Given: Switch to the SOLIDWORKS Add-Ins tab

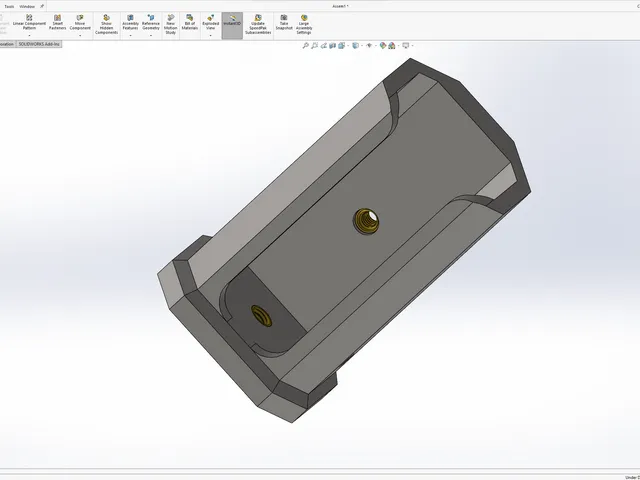Looking at the screenshot, I should pos(39,44).
